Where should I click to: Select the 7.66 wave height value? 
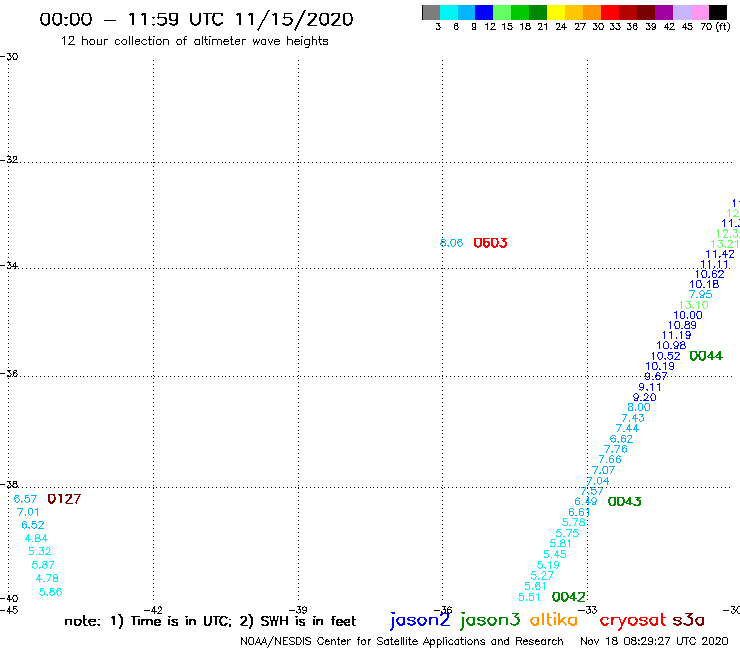tap(610, 459)
